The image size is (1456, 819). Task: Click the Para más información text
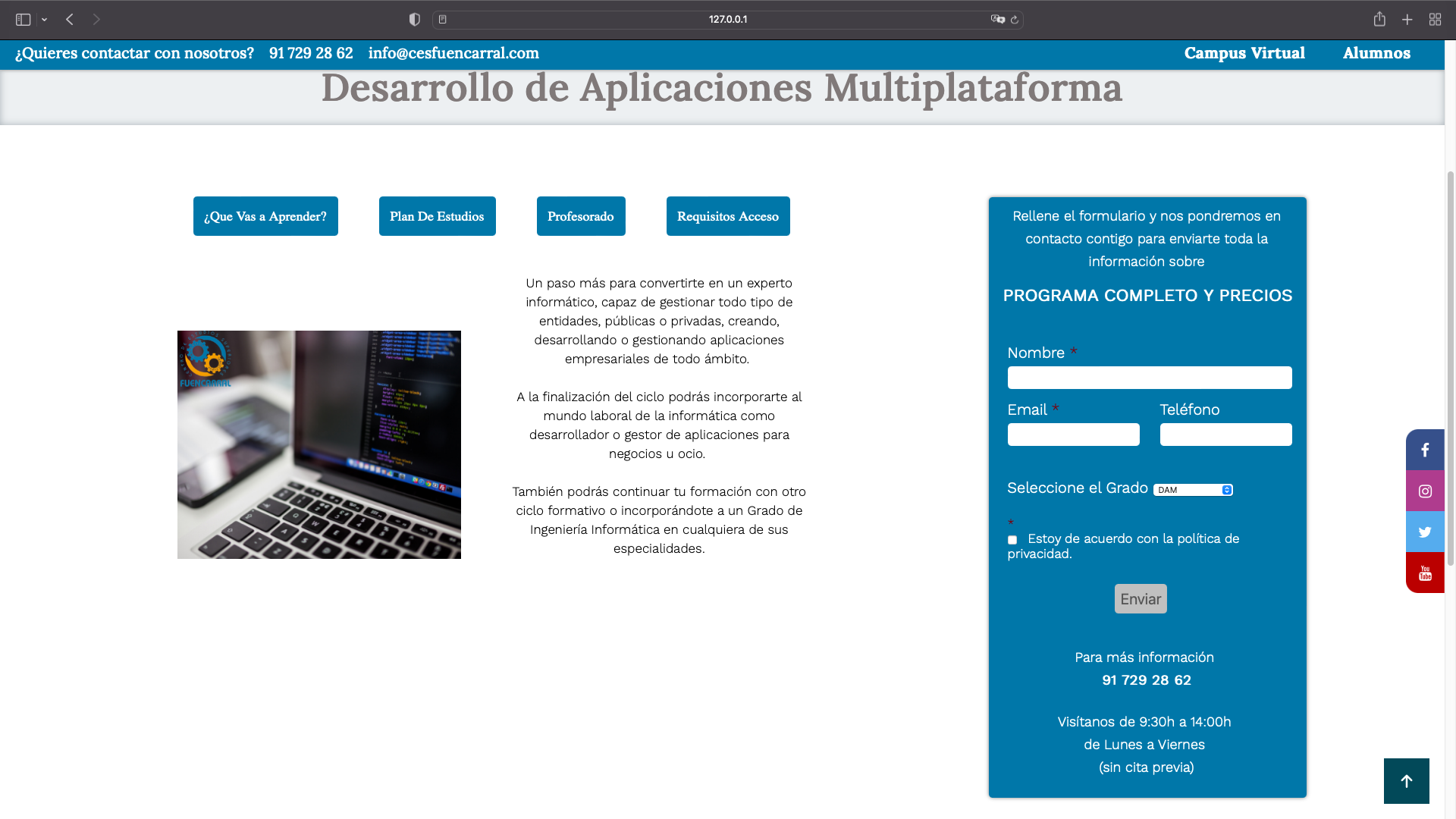point(1144,657)
